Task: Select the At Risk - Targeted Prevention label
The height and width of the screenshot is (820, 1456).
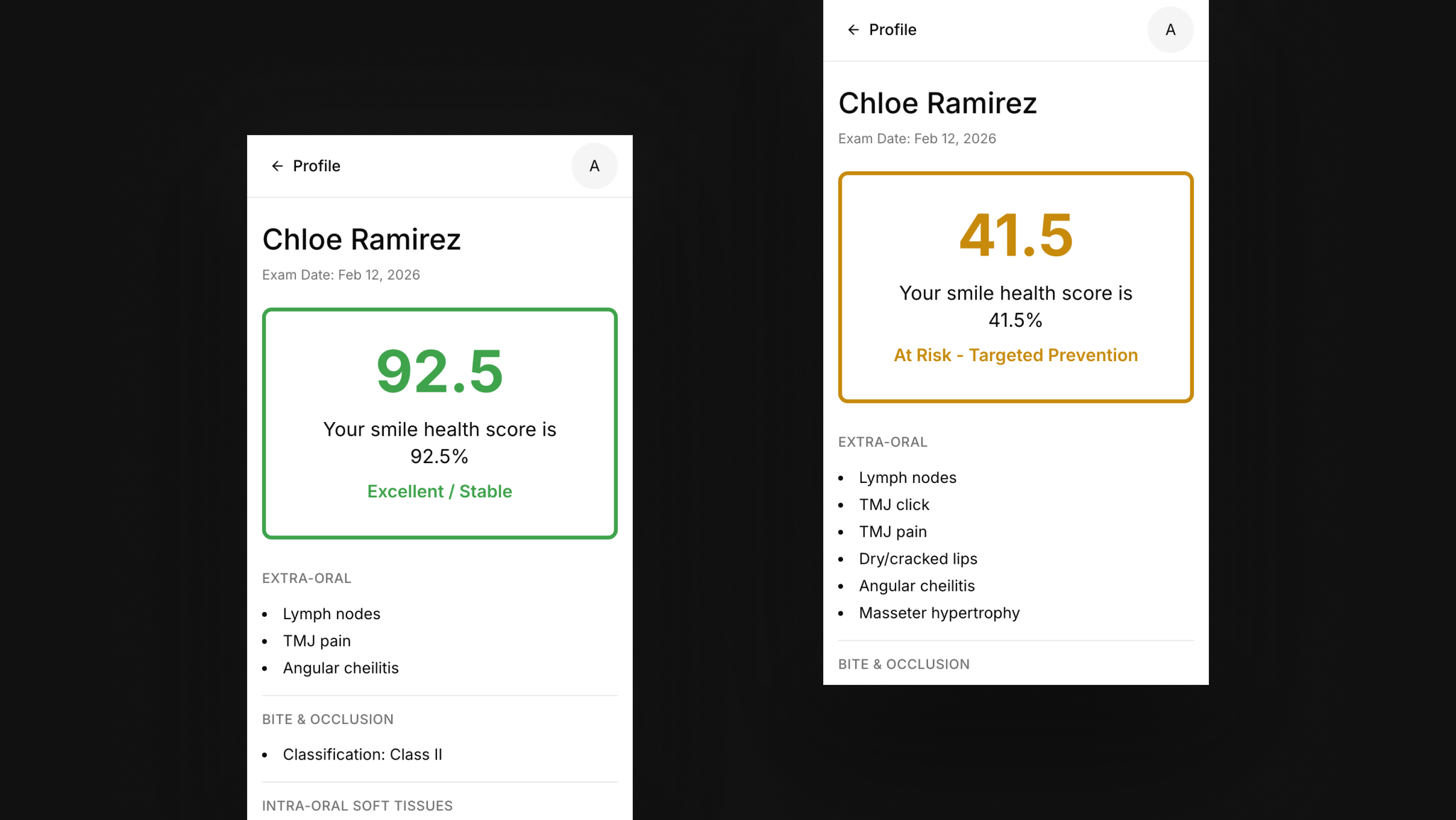Action: (1015, 355)
